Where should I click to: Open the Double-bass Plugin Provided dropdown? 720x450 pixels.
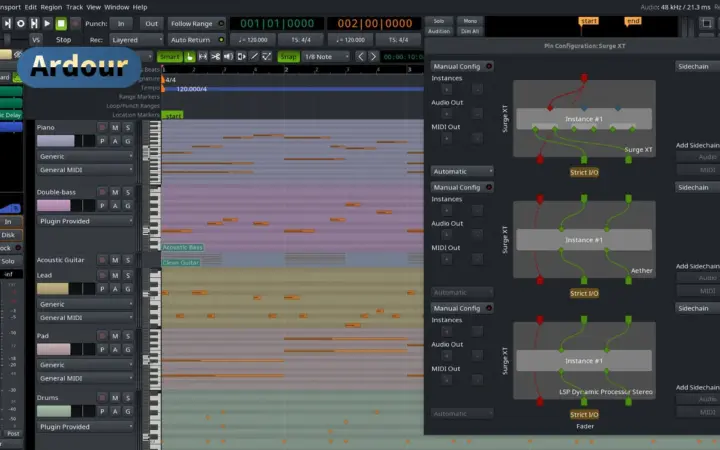point(85,221)
